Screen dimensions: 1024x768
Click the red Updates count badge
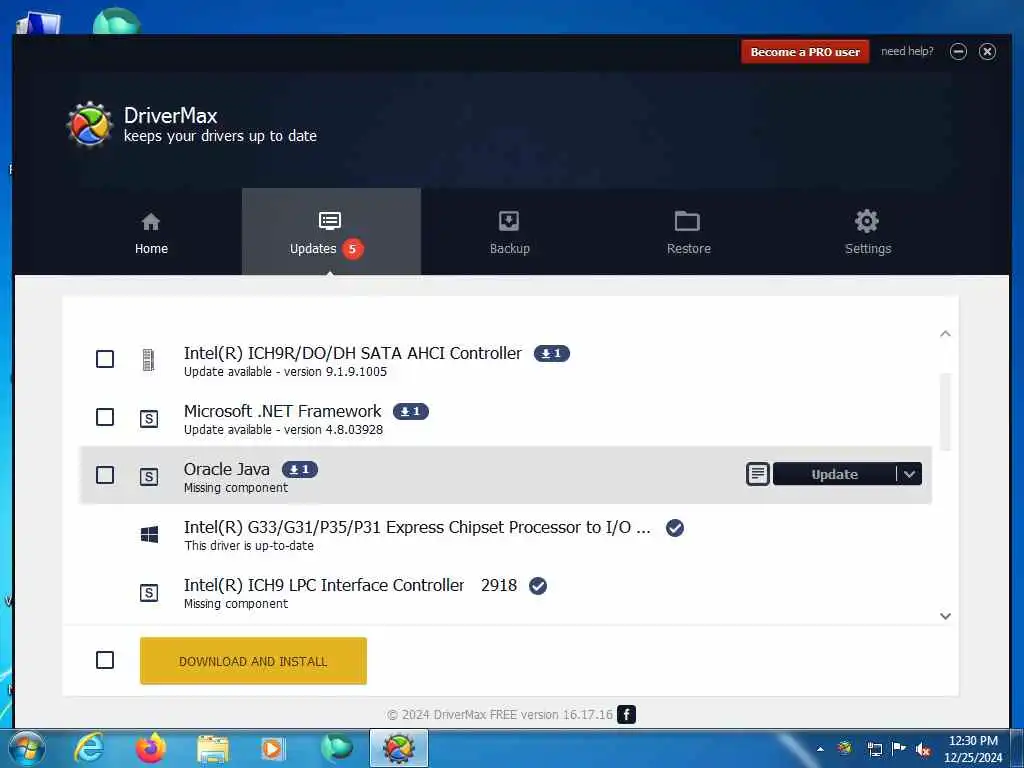coord(353,249)
